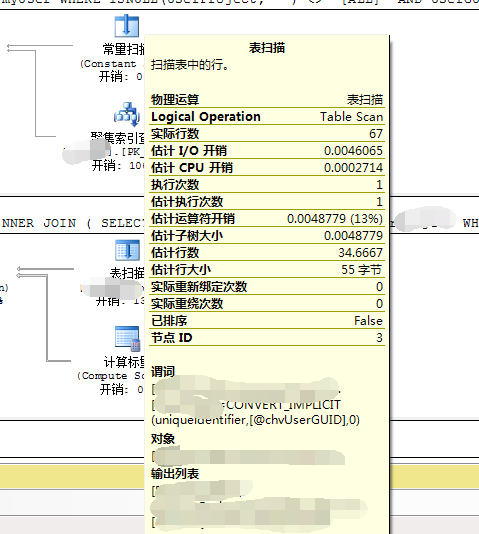Click the 估计 I/O 开销 row
This screenshot has width=479, height=534.
267,151
